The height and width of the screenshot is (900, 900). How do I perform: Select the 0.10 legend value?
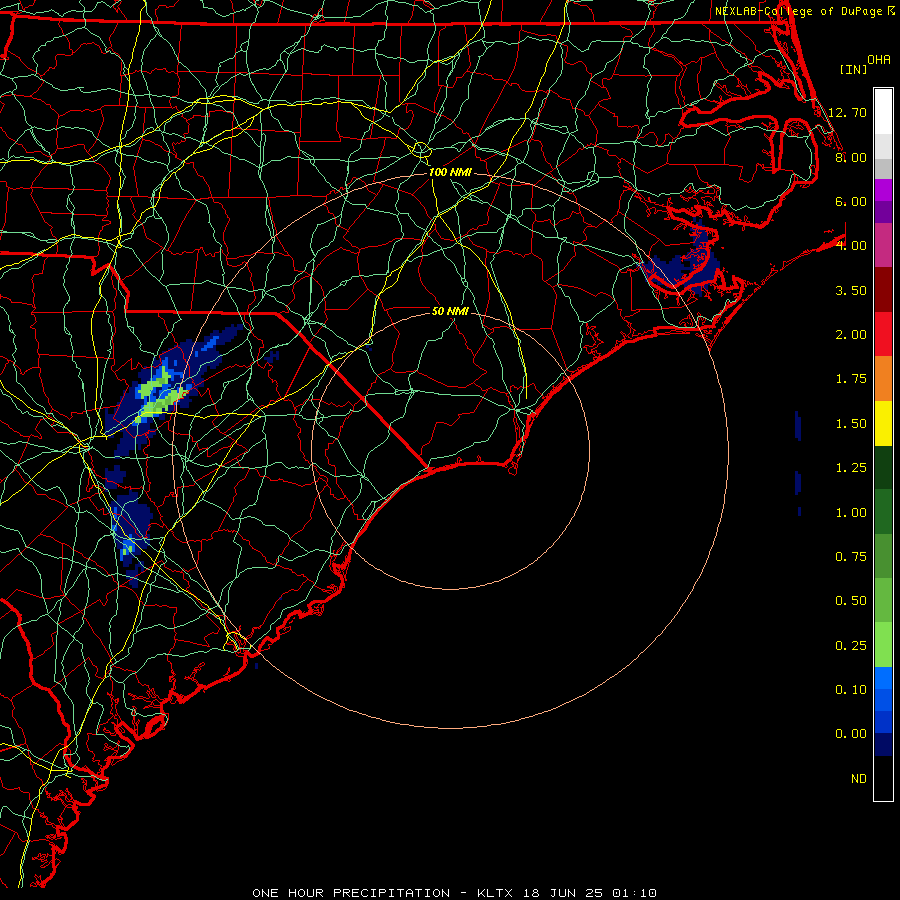(x=851, y=690)
